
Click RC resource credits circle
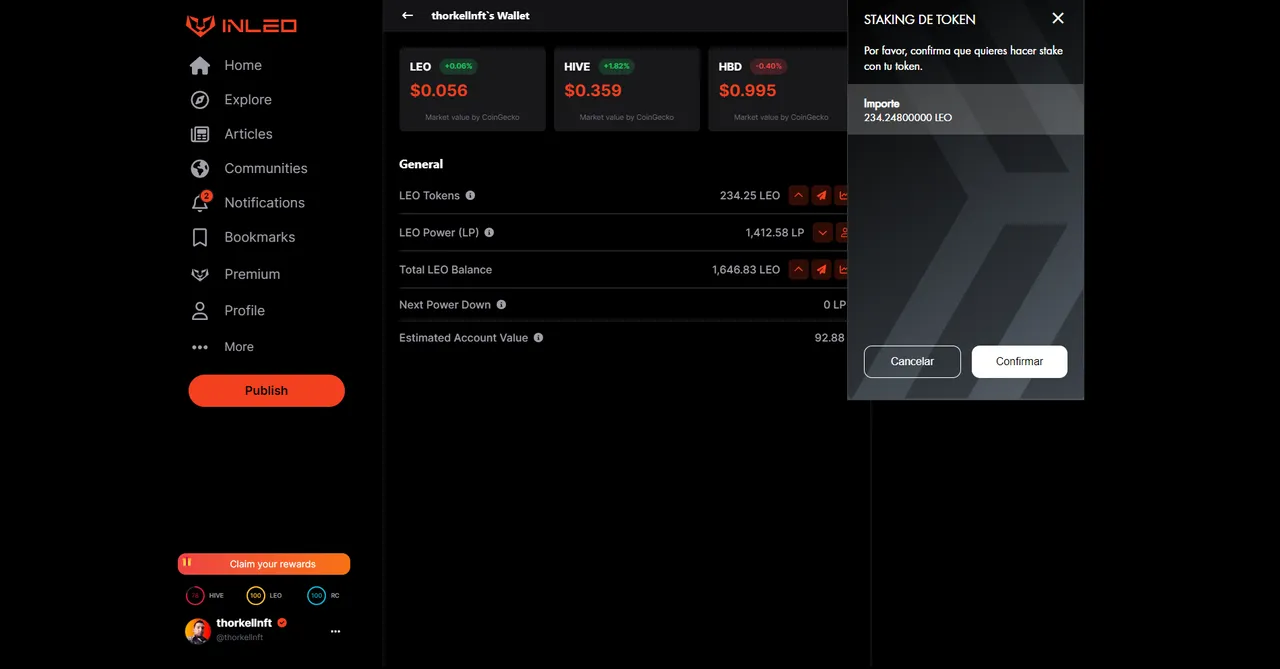(x=316, y=596)
